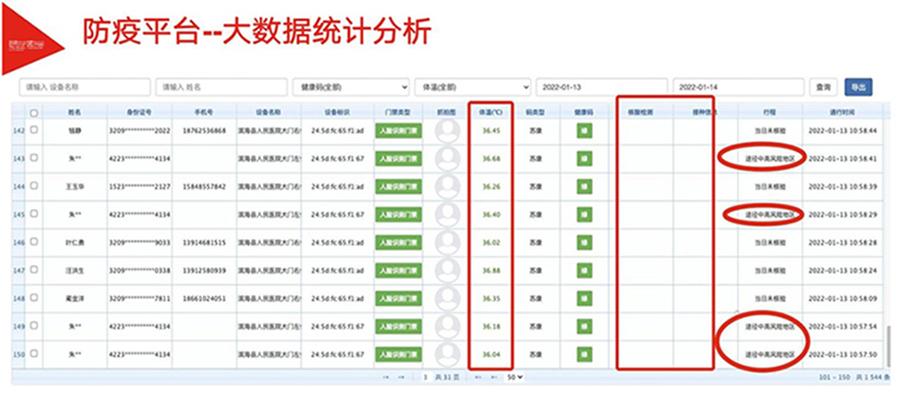Open captured photo avatar in row 144
The image size is (900, 394).
[x=447, y=187]
